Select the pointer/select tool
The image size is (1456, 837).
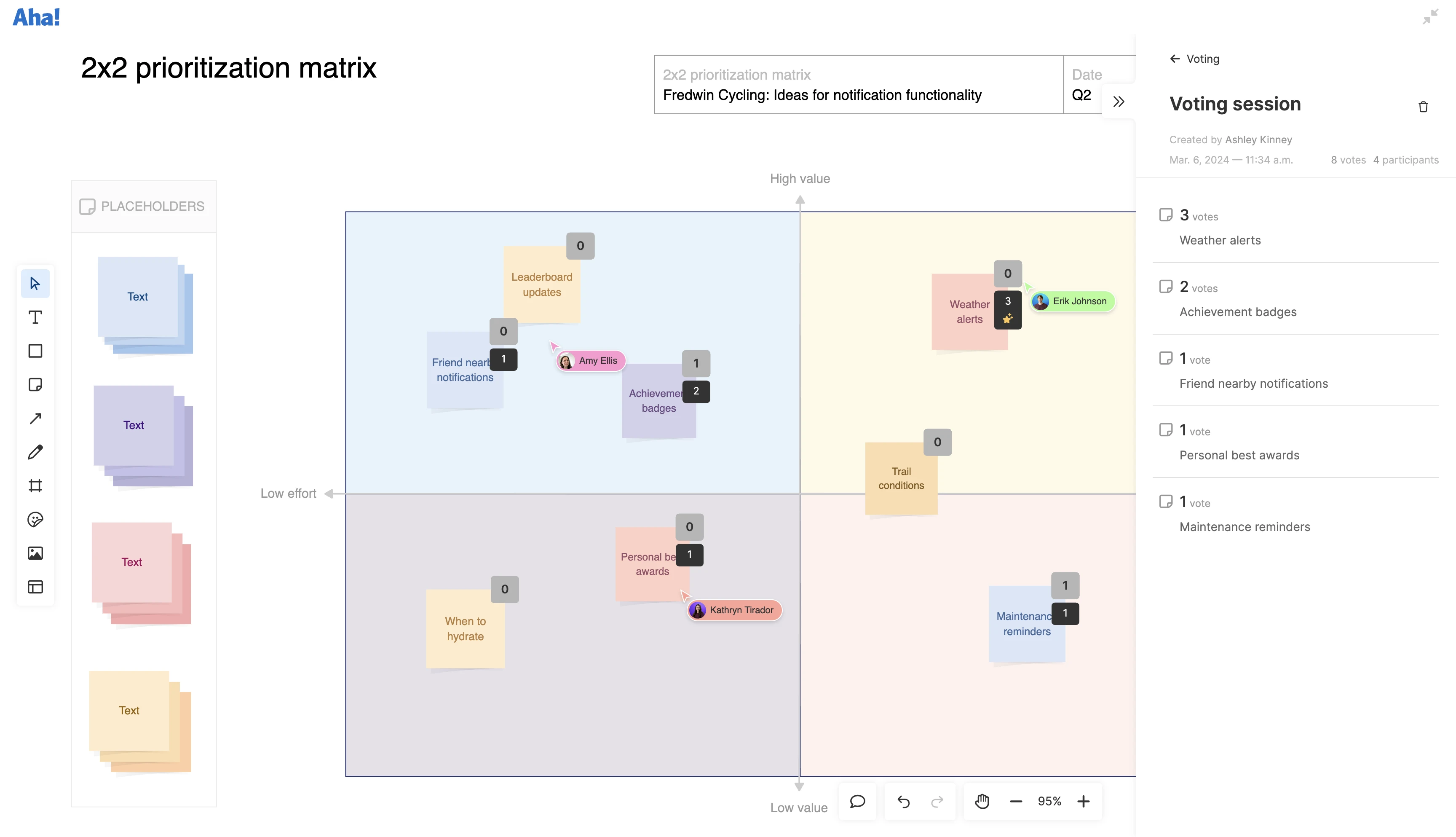coord(35,283)
